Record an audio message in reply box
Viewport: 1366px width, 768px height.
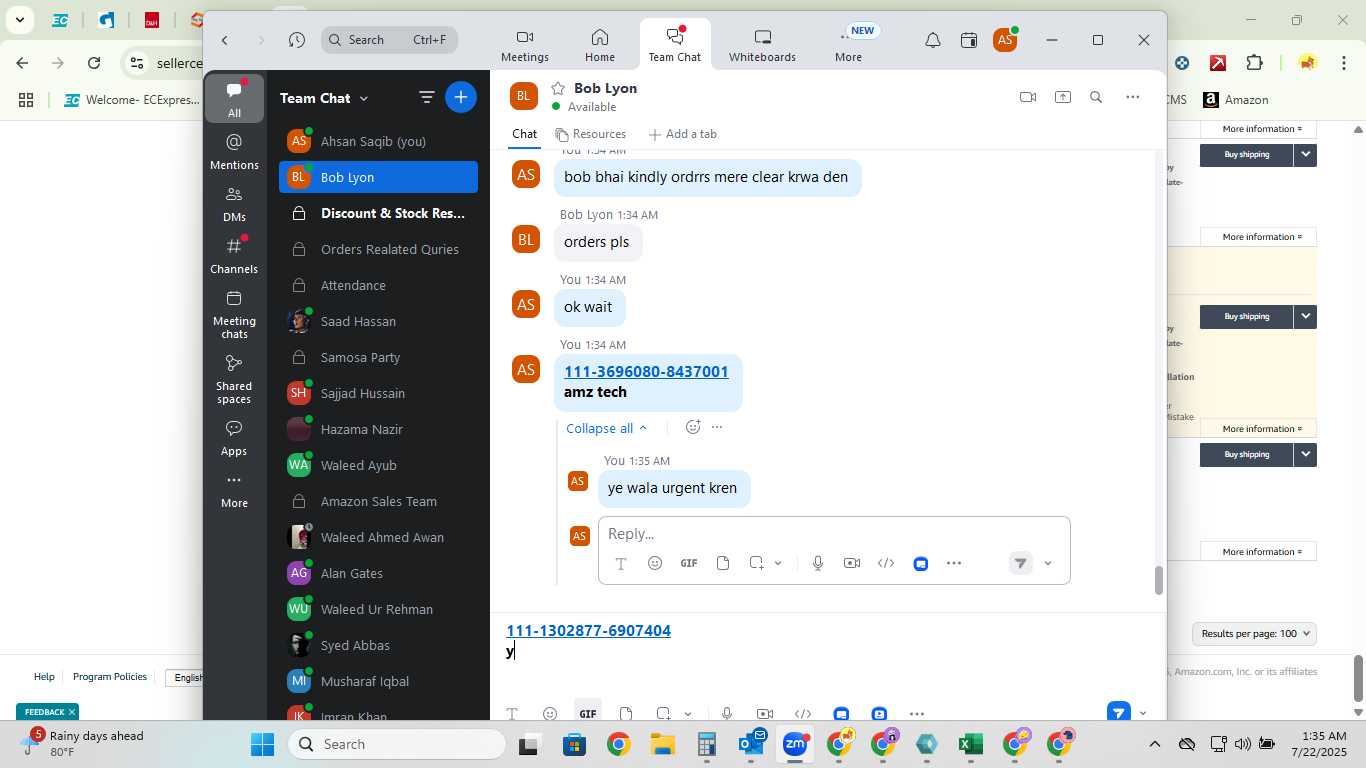point(817,563)
